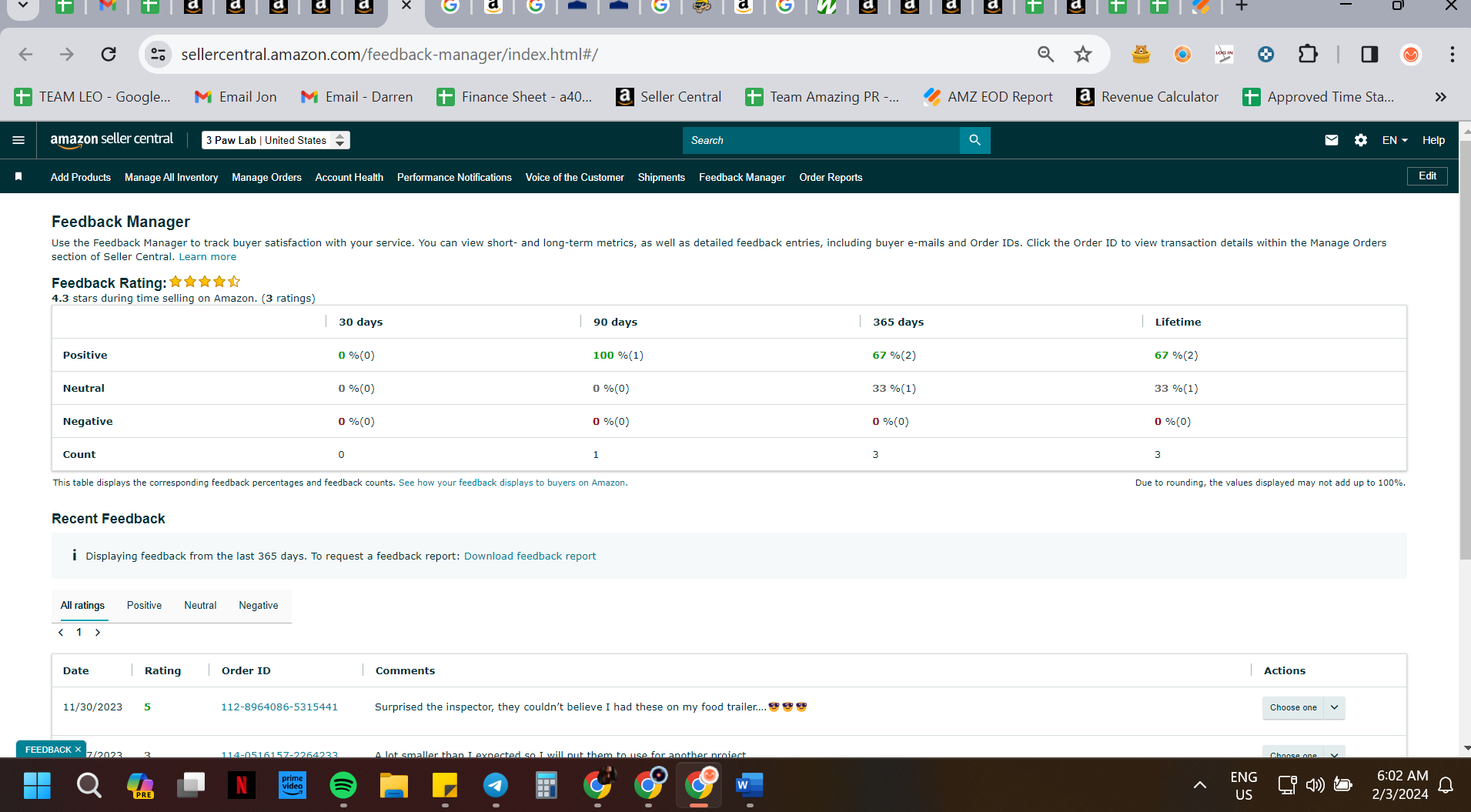Open Manage Orders in navigation bar

(x=266, y=177)
